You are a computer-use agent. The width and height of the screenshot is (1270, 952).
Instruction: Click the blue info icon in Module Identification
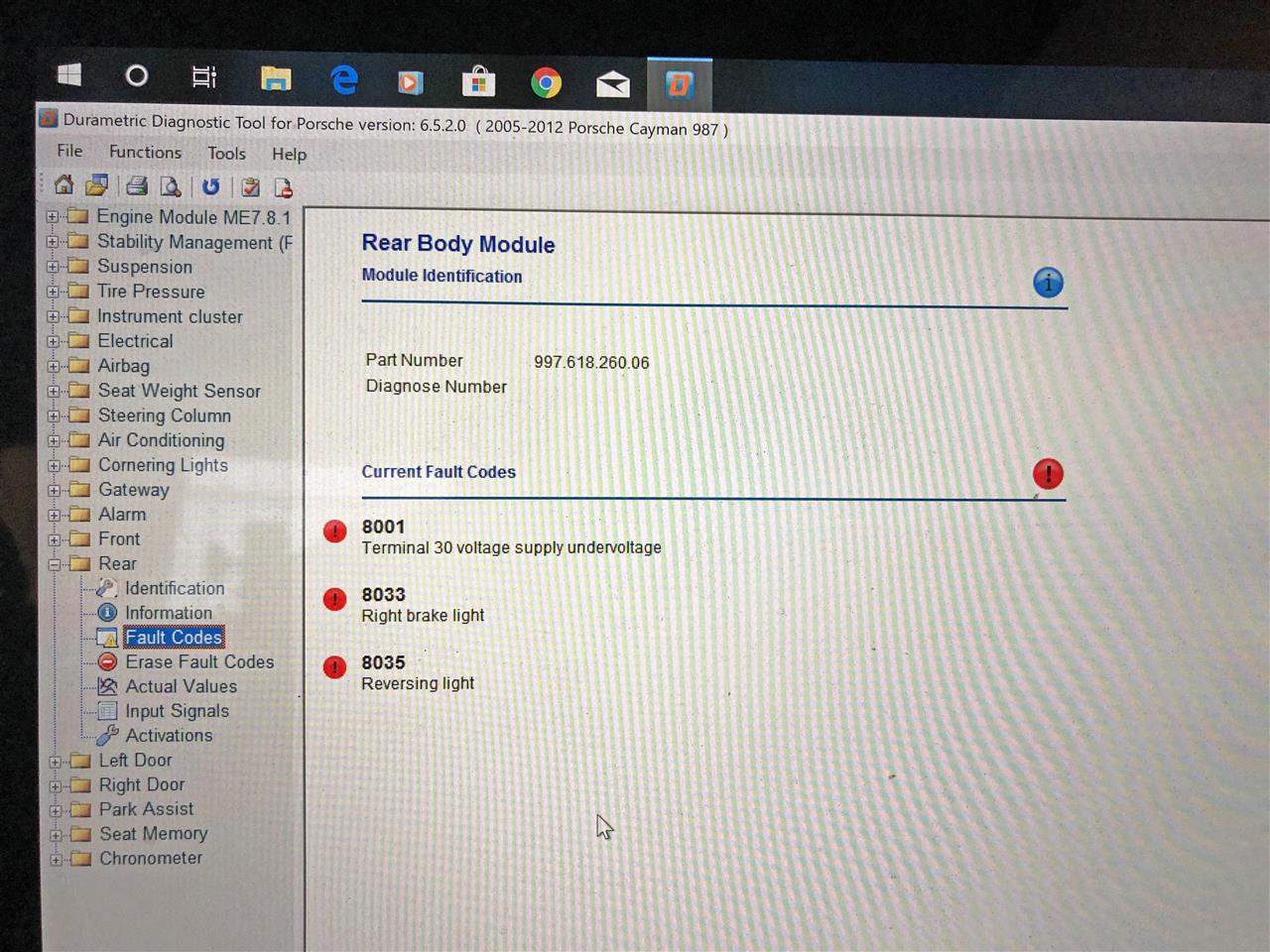pos(1048,283)
